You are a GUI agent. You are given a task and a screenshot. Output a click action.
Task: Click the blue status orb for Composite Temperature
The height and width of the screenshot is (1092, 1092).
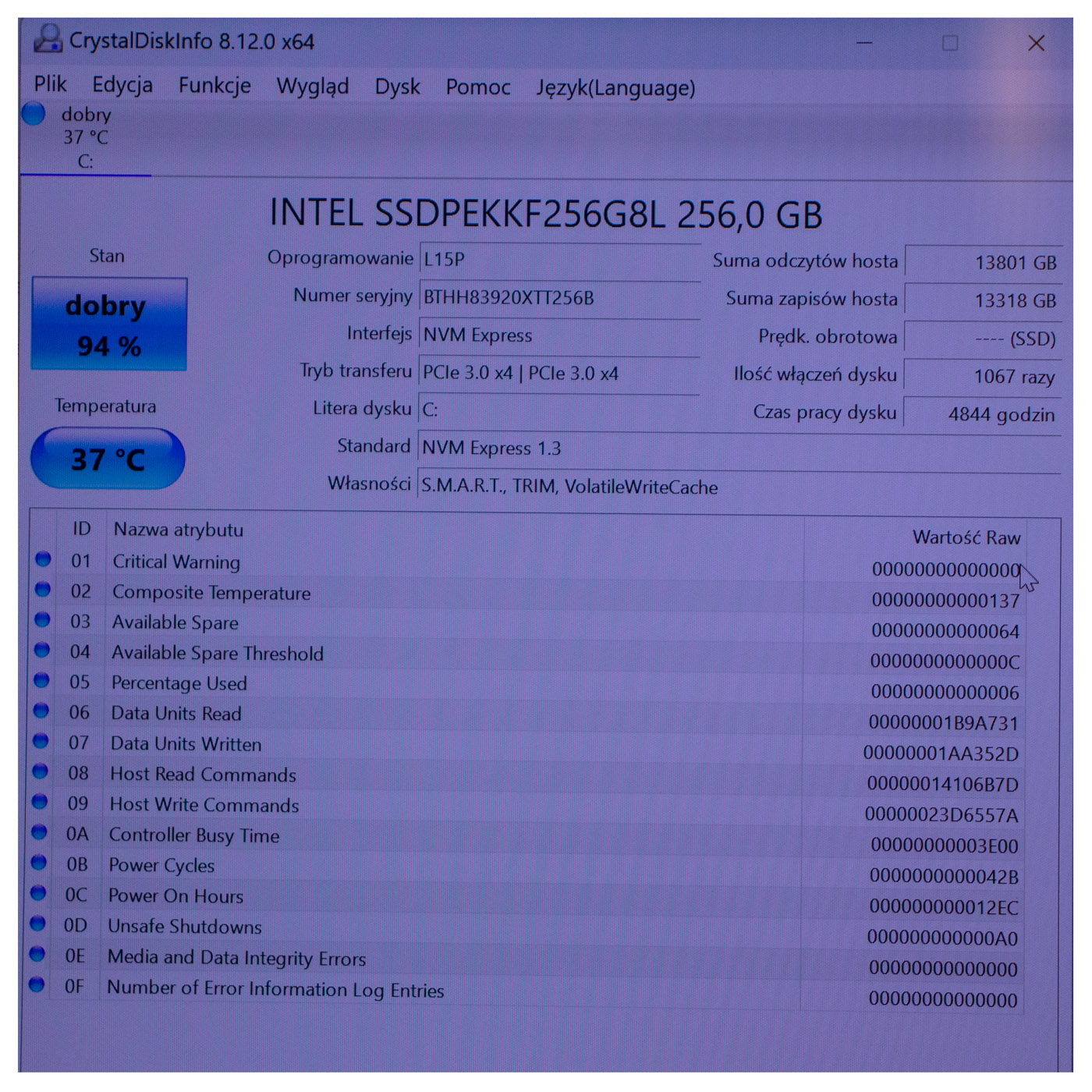point(43,589)
